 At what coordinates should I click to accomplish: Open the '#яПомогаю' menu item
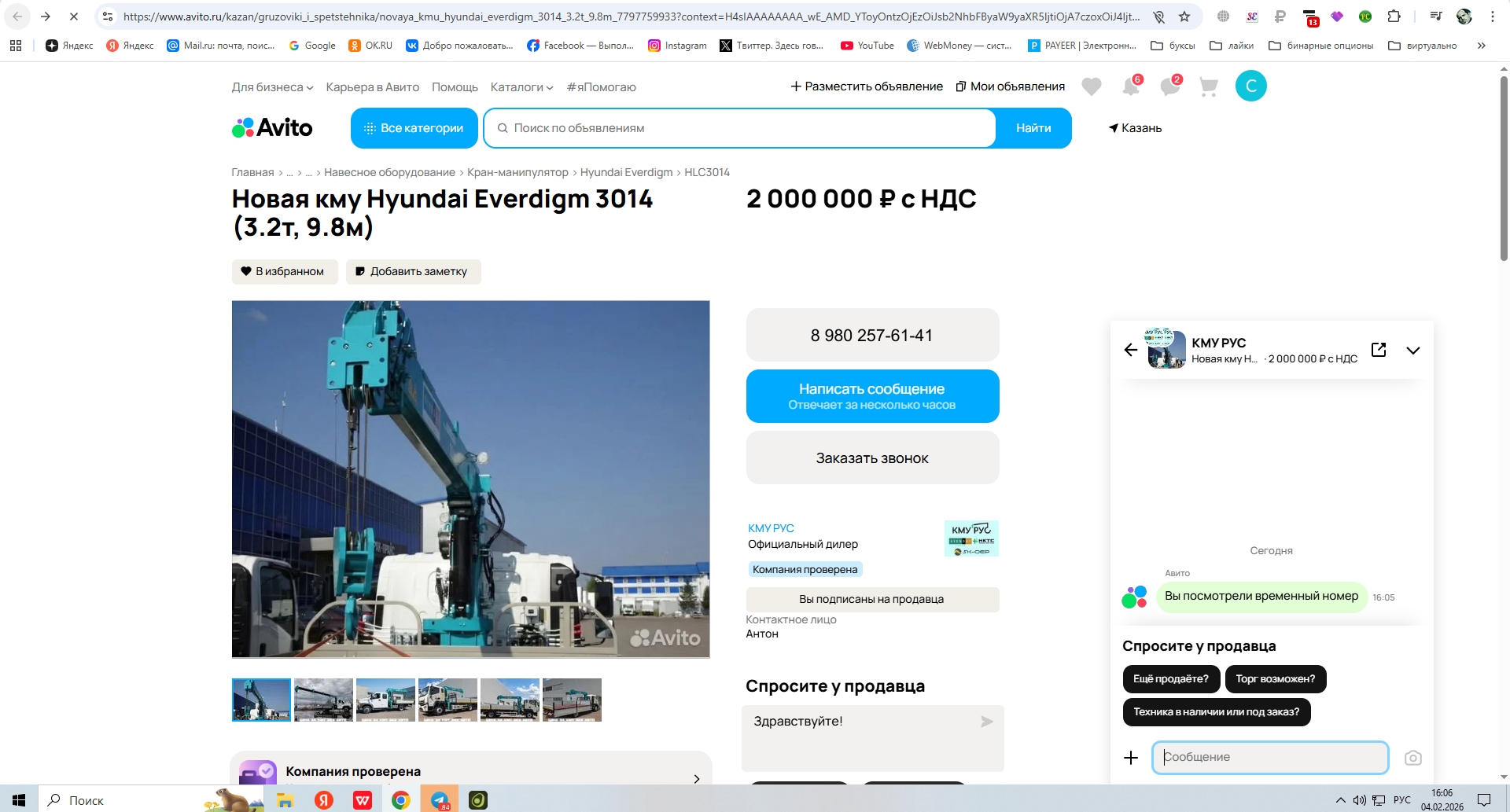(x=602, y=87)
